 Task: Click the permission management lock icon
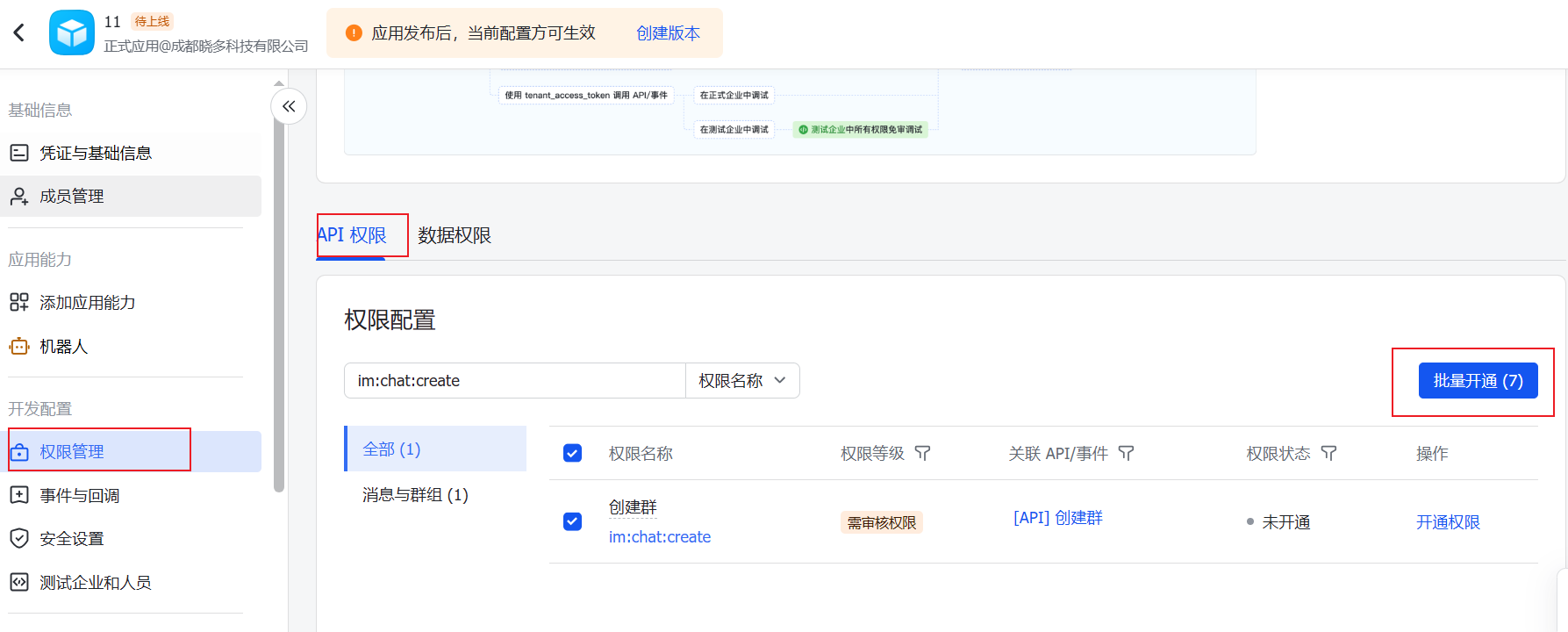point(19,452)
